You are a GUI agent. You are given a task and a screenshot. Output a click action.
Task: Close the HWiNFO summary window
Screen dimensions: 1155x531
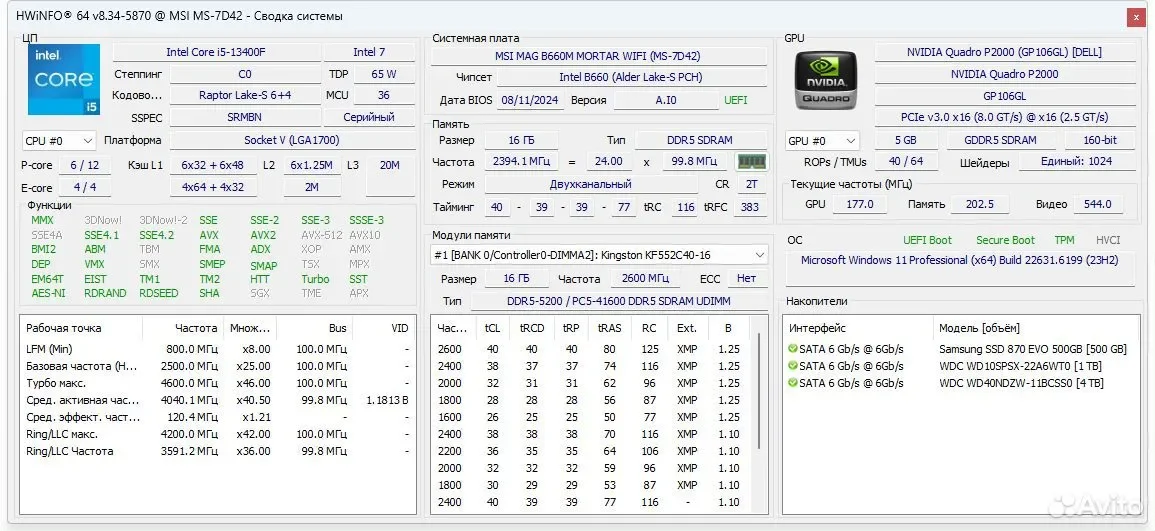click(1136, 16)
